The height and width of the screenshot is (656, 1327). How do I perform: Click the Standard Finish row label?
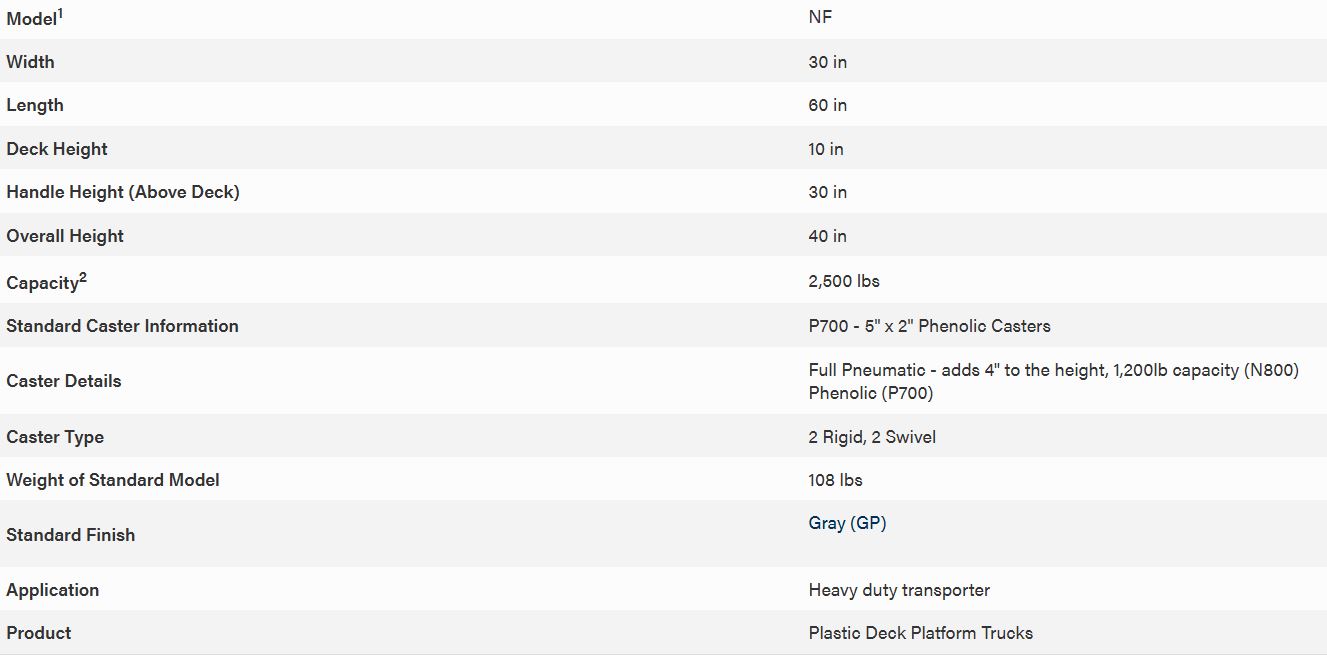70,535
